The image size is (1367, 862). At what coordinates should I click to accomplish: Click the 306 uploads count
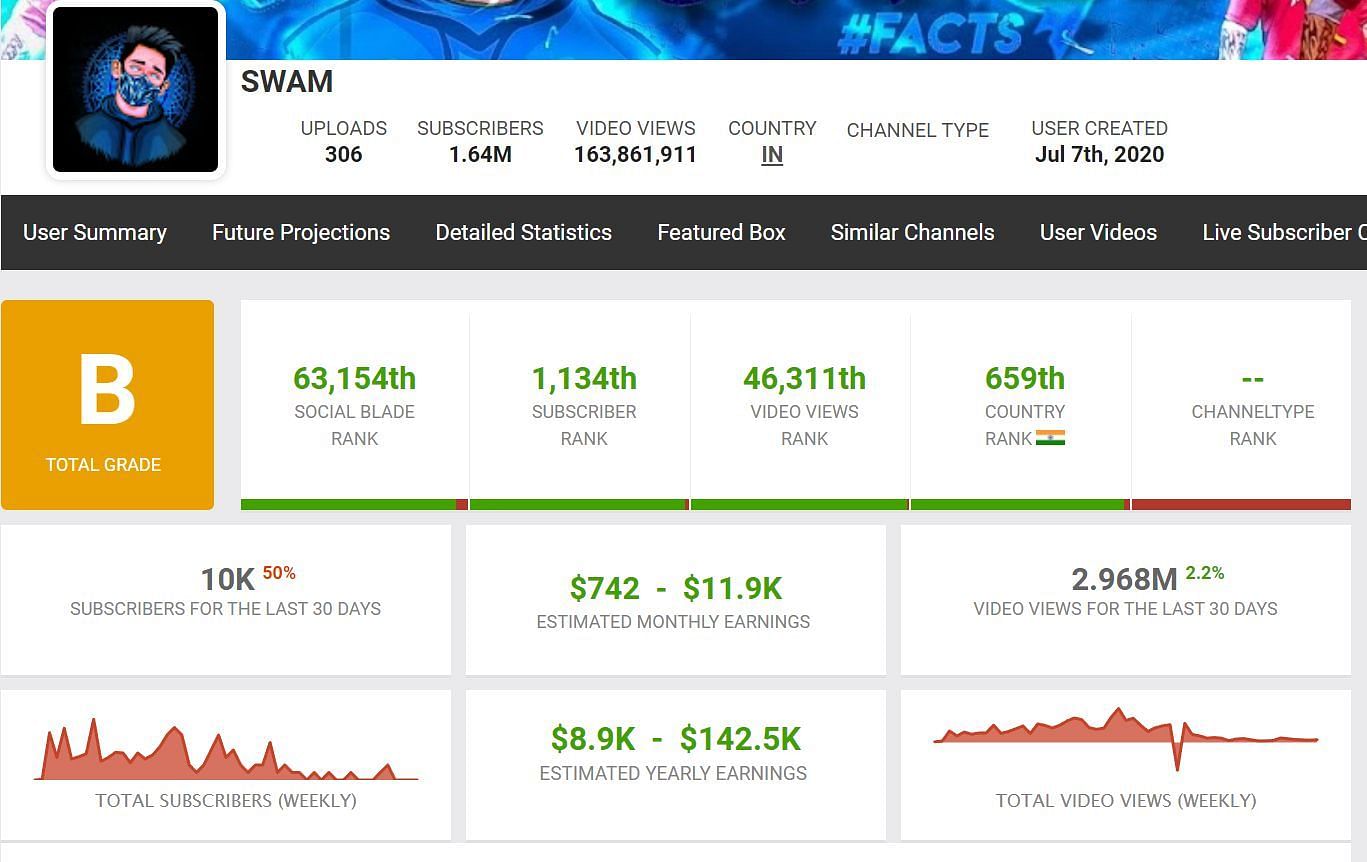(343, 155)
